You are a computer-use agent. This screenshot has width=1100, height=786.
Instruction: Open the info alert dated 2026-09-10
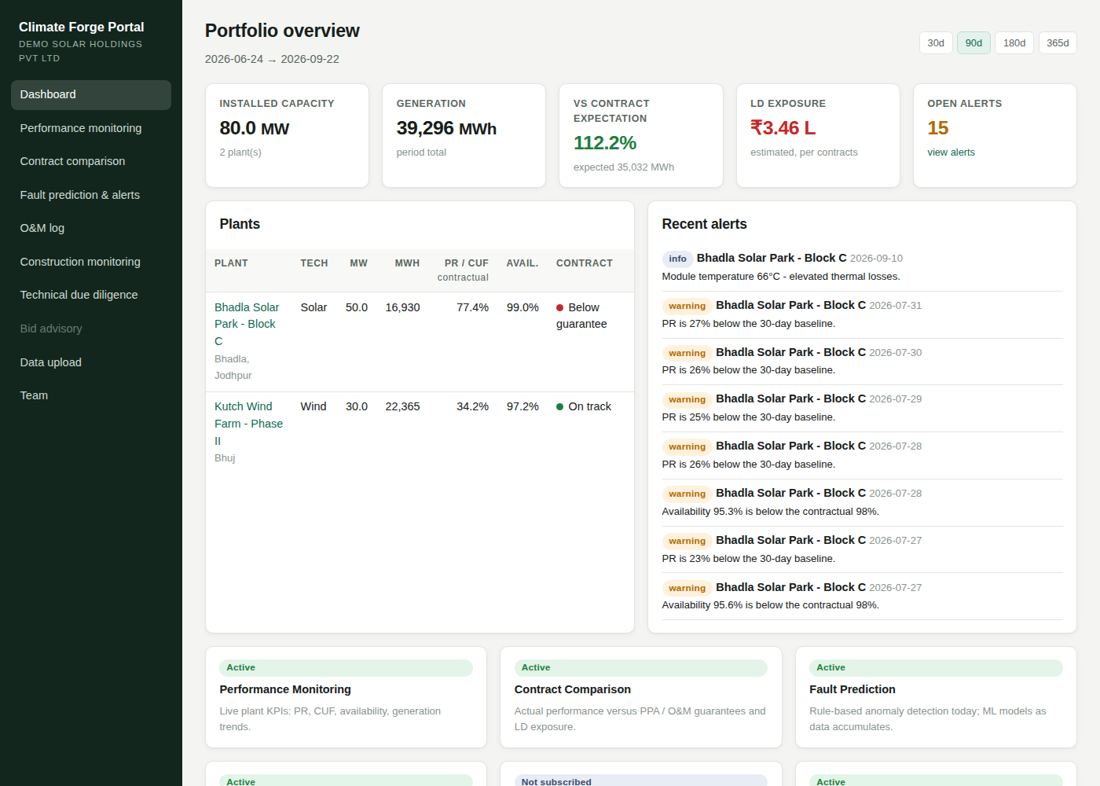[862, 267]
